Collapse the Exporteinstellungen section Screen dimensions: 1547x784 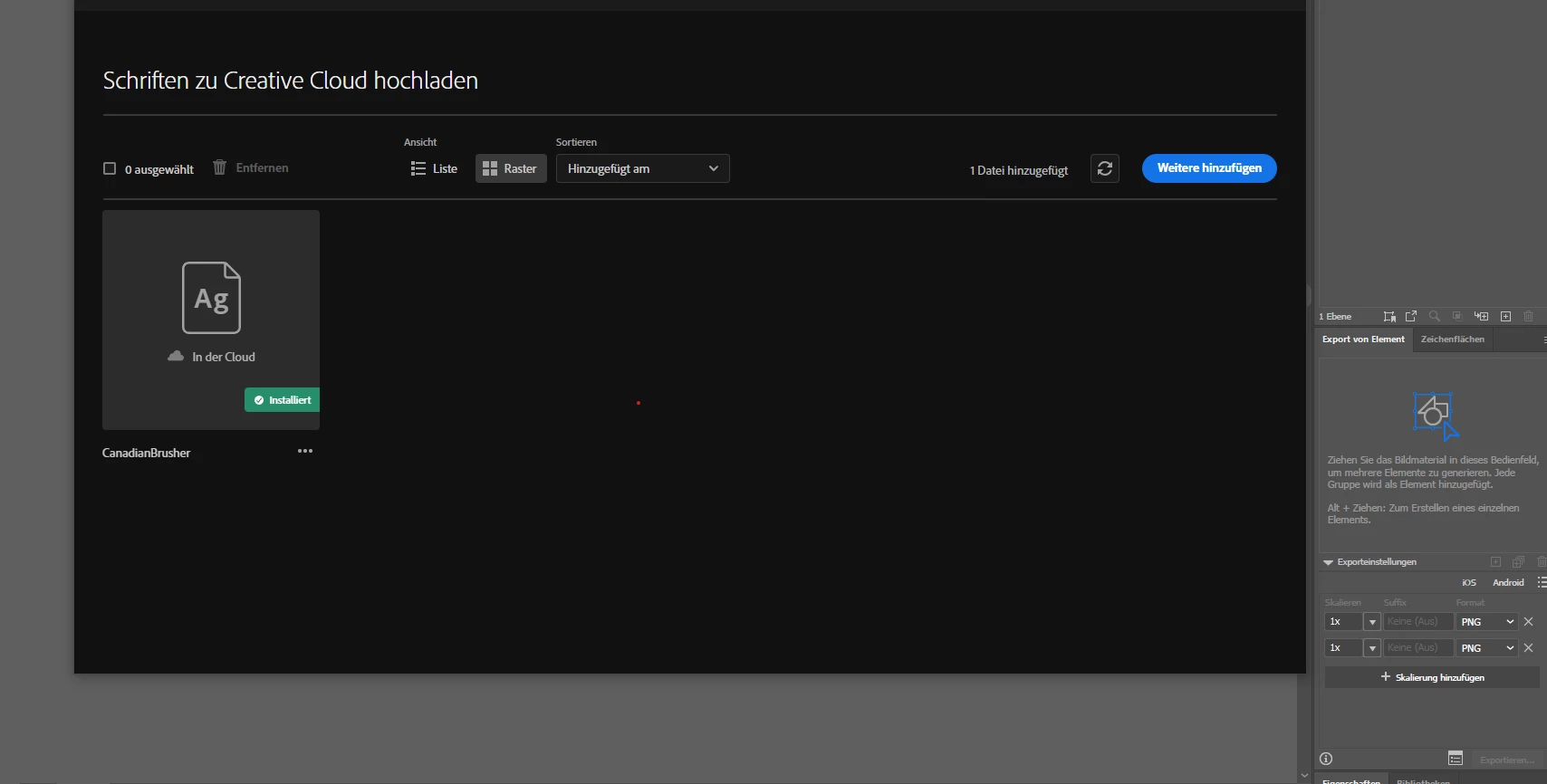1328,562
